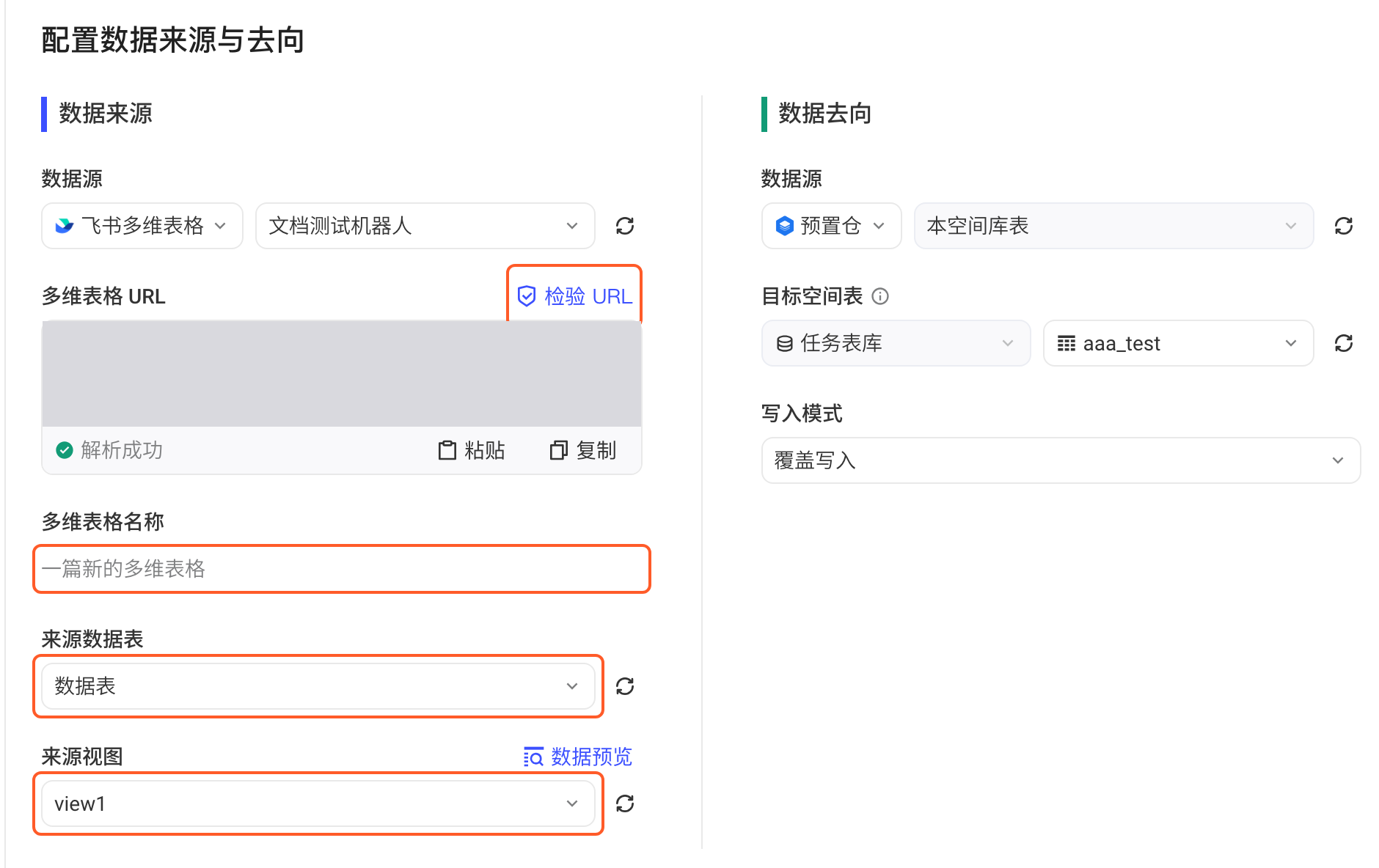
Task: Click the 写入模式 label
Action: coord(802,413)
